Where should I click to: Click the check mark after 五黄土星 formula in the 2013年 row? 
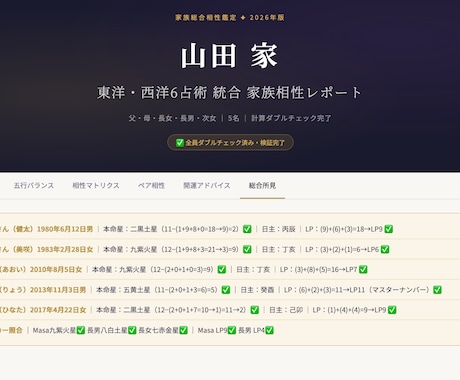click(226, 290)
